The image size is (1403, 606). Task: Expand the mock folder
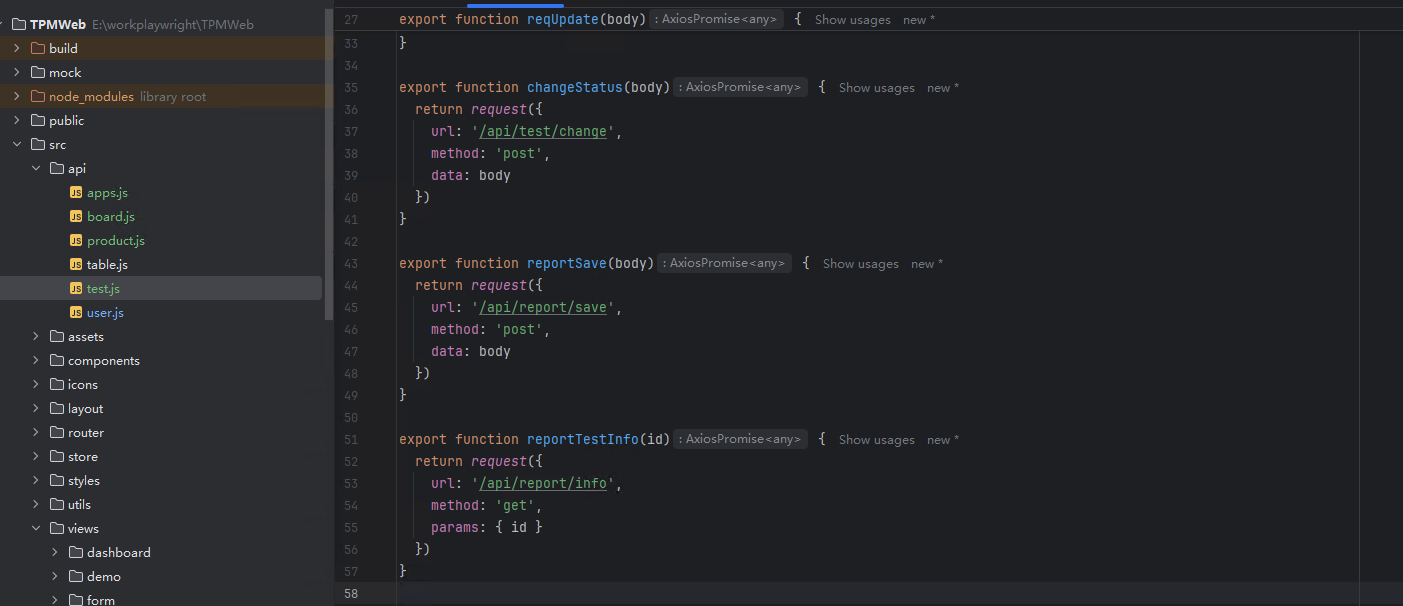coord(17,72)
